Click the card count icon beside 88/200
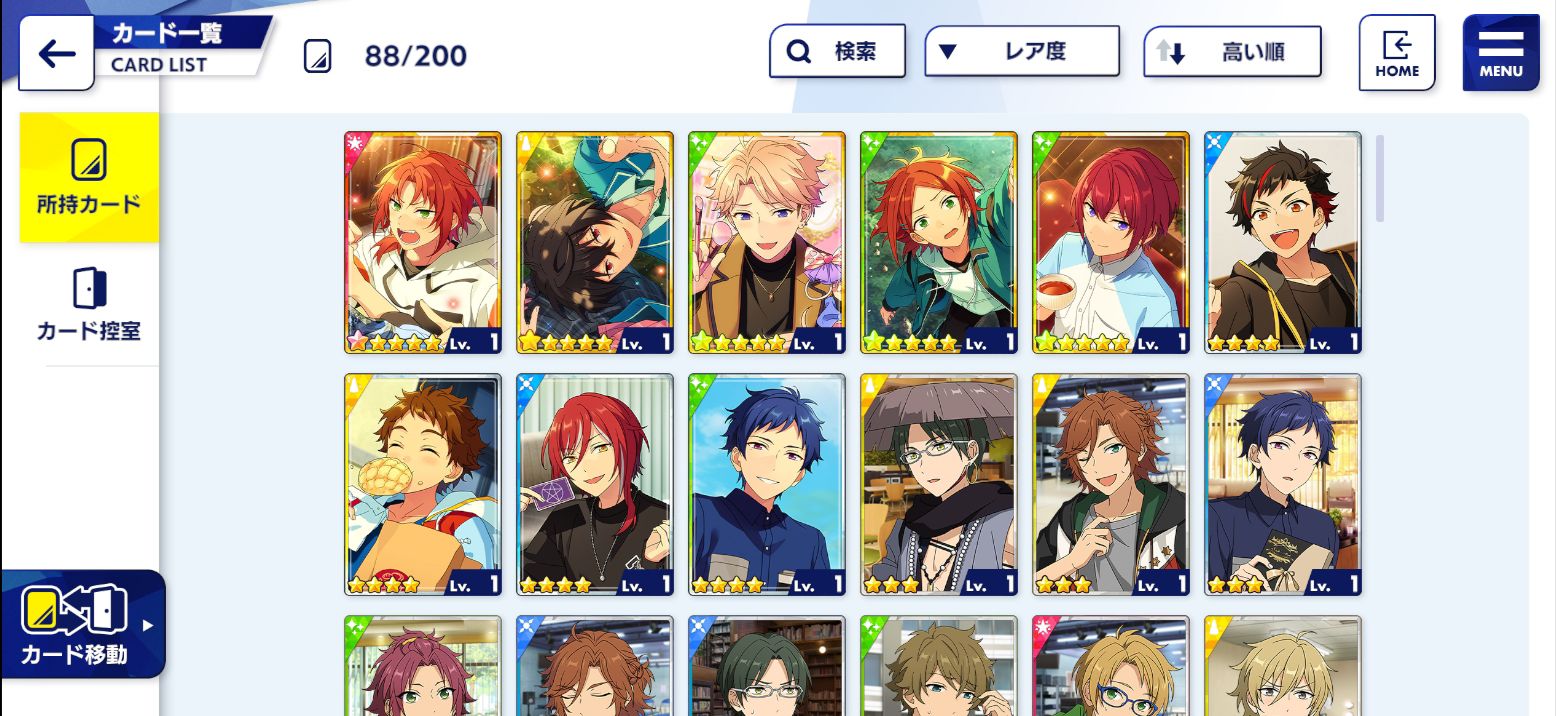The width and height of the screenshot is (1556, 716). click(x=317, y=56)
